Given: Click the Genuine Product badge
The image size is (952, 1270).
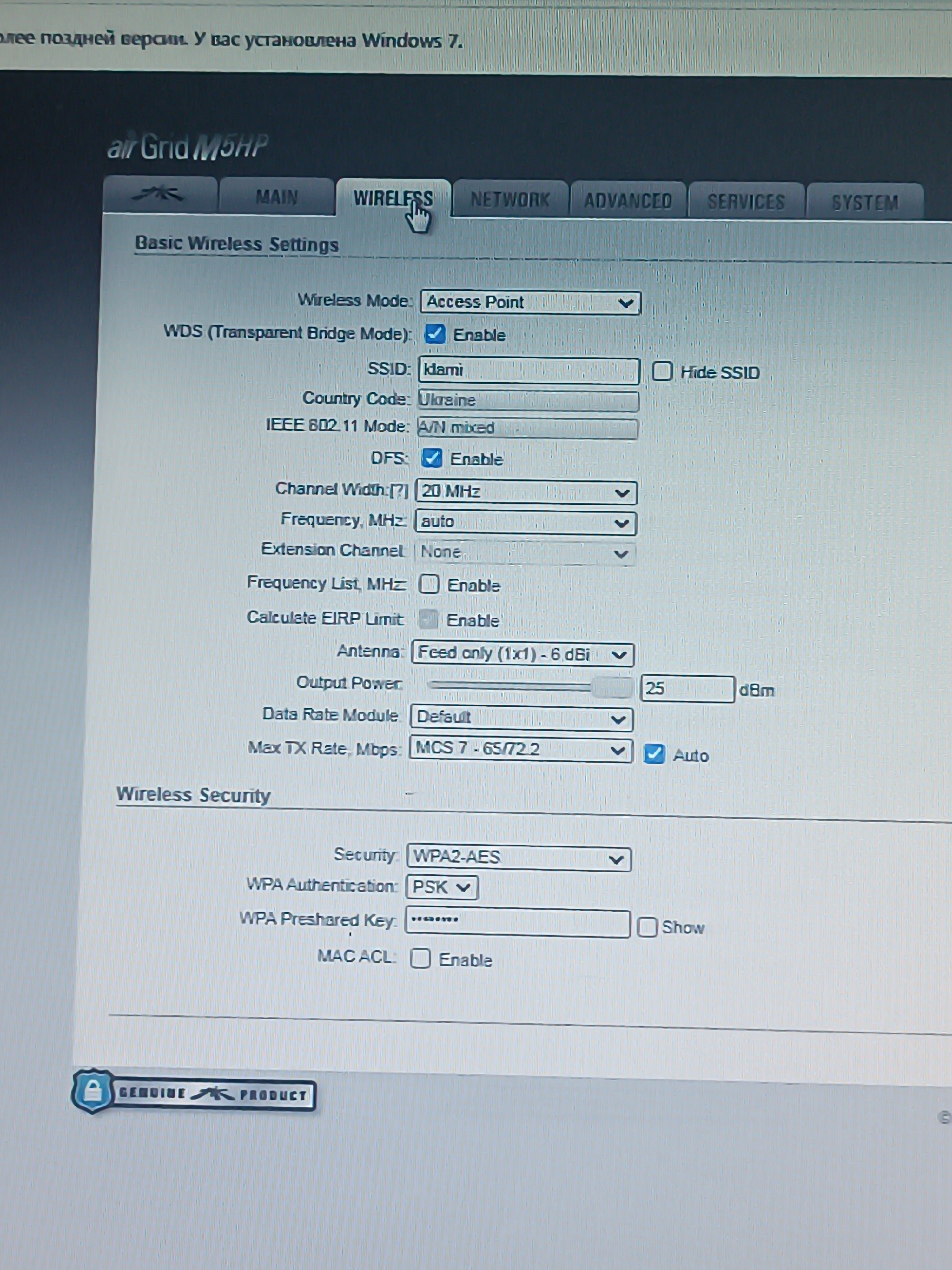Looking at the screenshot, I should 194,1093.
